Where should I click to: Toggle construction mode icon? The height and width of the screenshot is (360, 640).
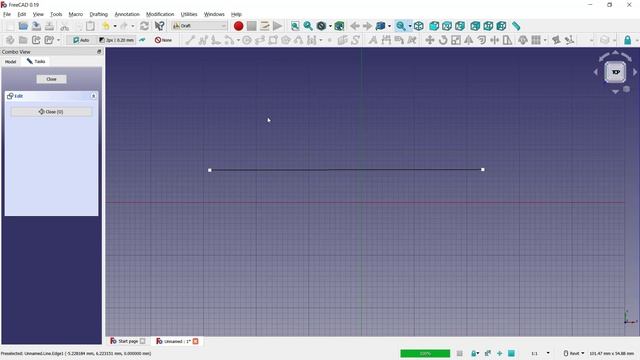(142, 40)
